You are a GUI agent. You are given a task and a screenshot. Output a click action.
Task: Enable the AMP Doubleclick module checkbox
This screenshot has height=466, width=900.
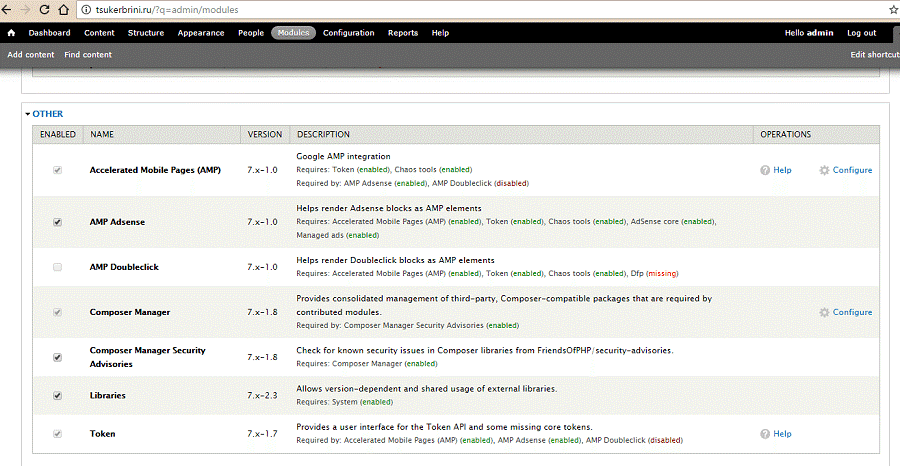[57, 267]
